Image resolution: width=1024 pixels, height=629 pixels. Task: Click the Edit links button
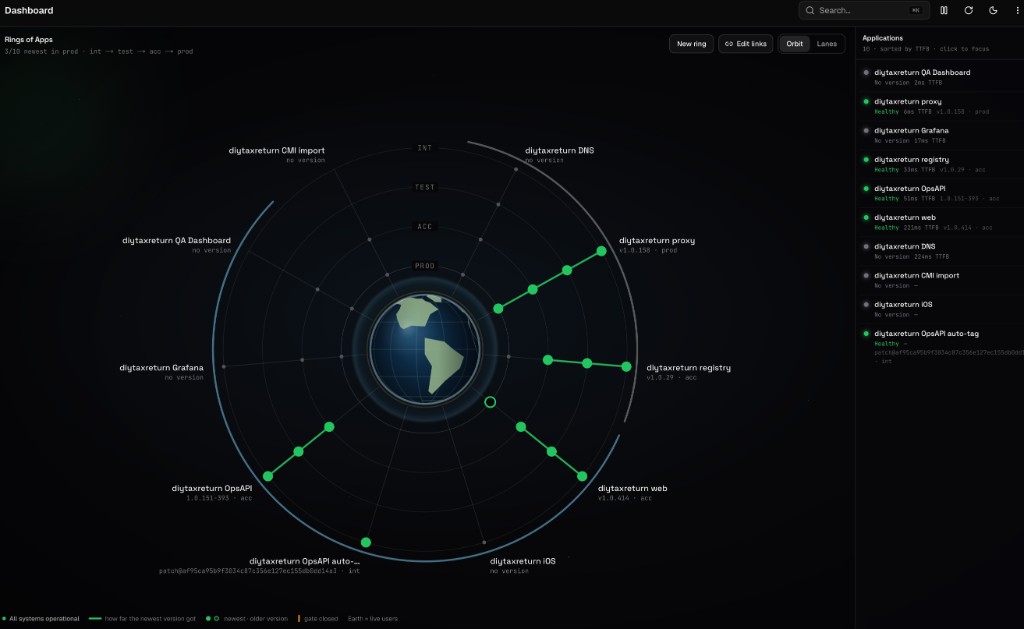pyautogui.click(x=746, y=44)
